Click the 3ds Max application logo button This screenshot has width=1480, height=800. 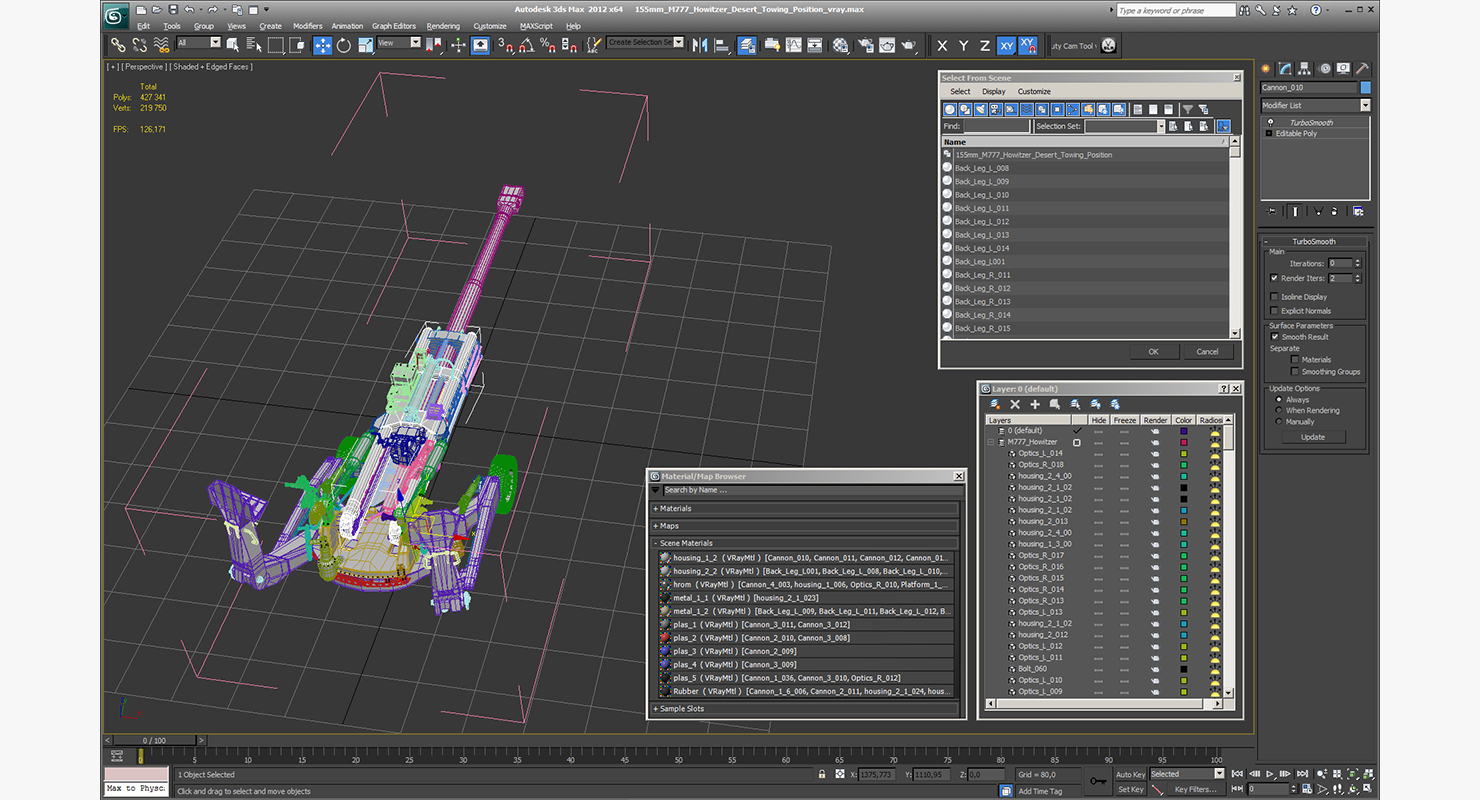tap(116, 14)
